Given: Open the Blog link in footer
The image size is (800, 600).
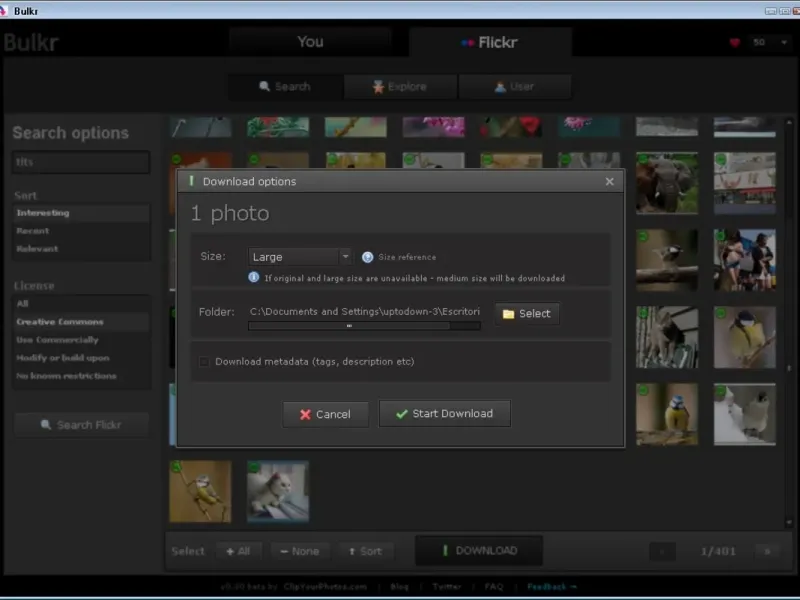Looking at the screenshot, I should [x=399, y=587].
